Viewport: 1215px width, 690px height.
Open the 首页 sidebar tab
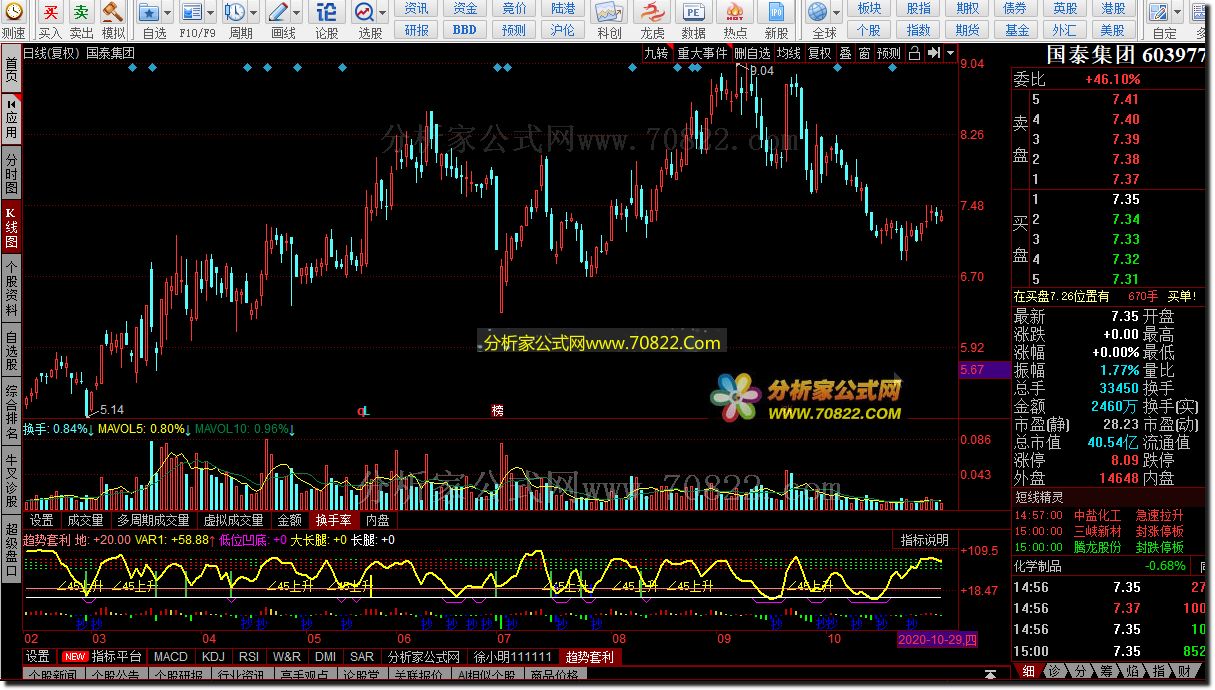(11, 70)
